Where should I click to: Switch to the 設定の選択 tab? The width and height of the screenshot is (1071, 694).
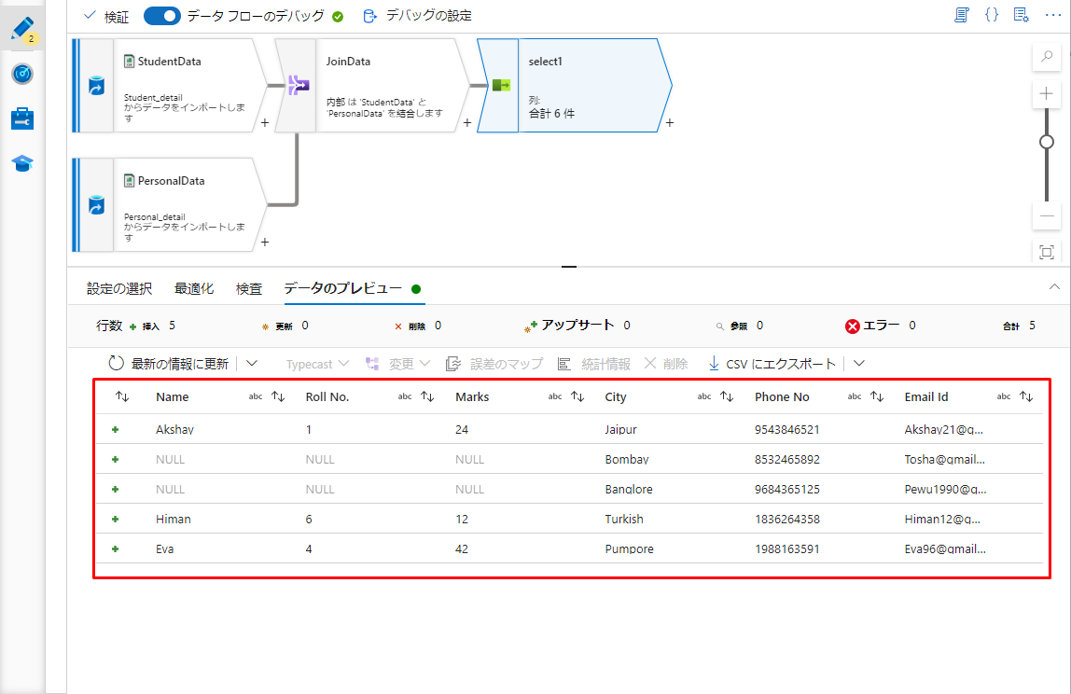(119, 289)
